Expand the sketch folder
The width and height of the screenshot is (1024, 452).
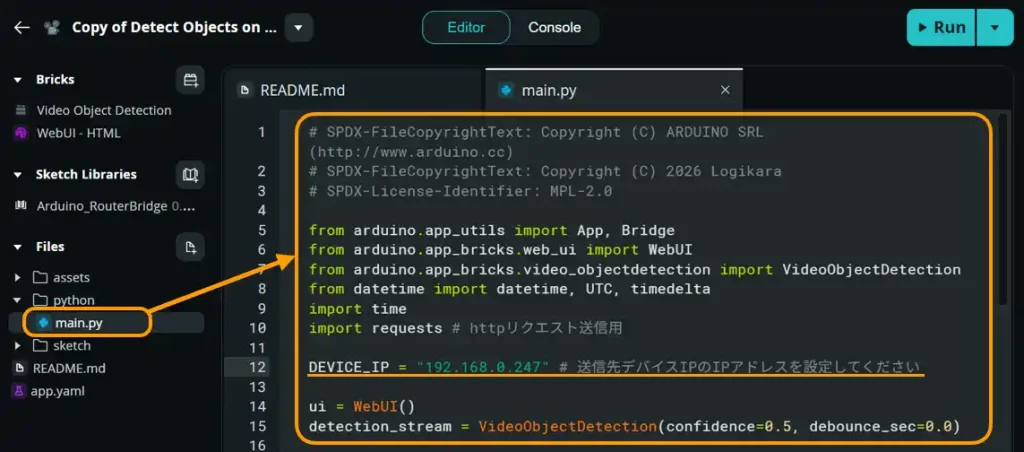tap(18, 346)
